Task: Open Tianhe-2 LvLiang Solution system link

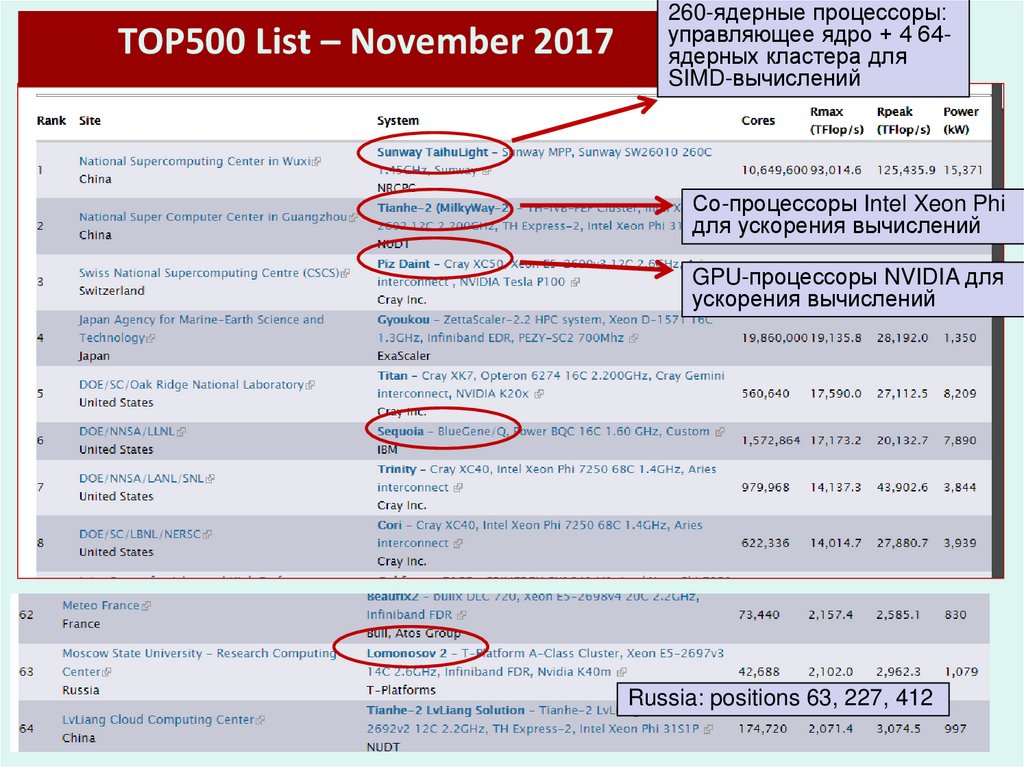Action: [445, 710]
